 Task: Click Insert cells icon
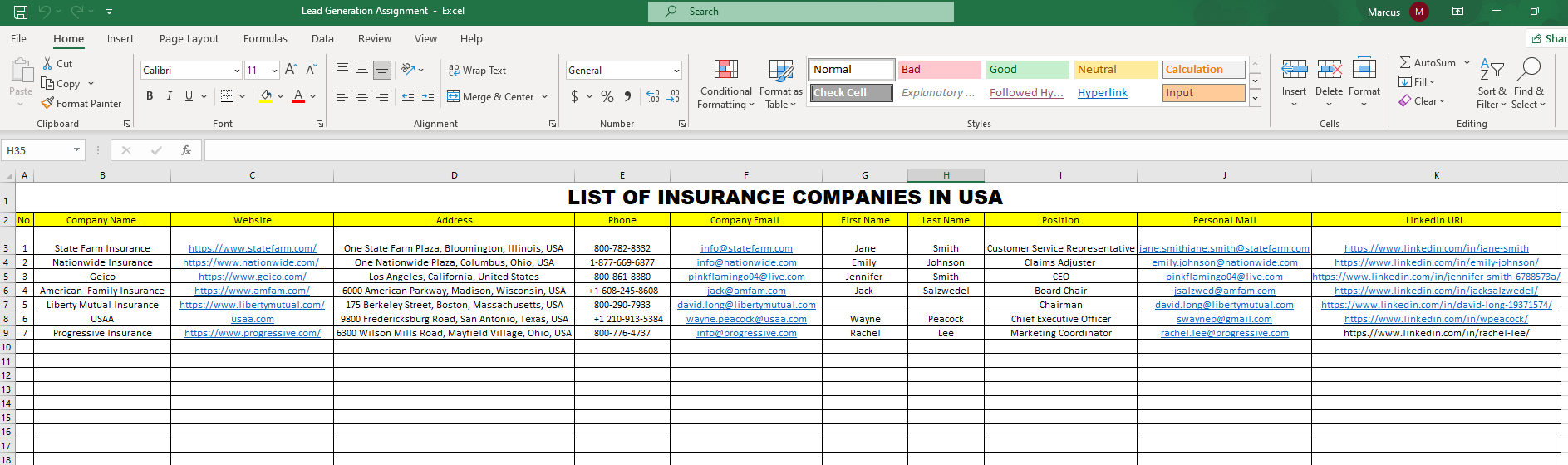(1294, 70)
